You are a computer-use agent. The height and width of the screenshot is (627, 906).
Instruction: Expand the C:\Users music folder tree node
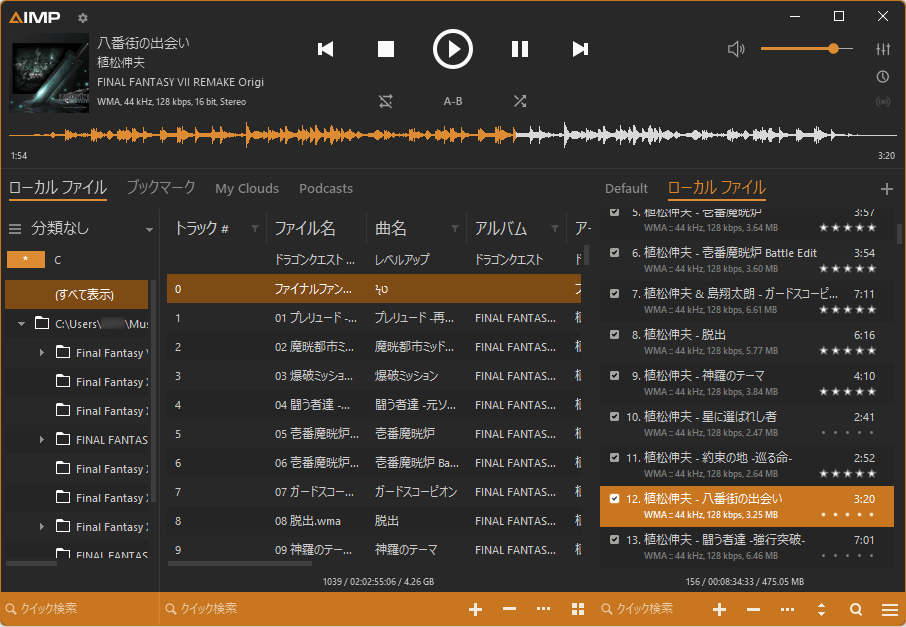click(x=22, y=324)
